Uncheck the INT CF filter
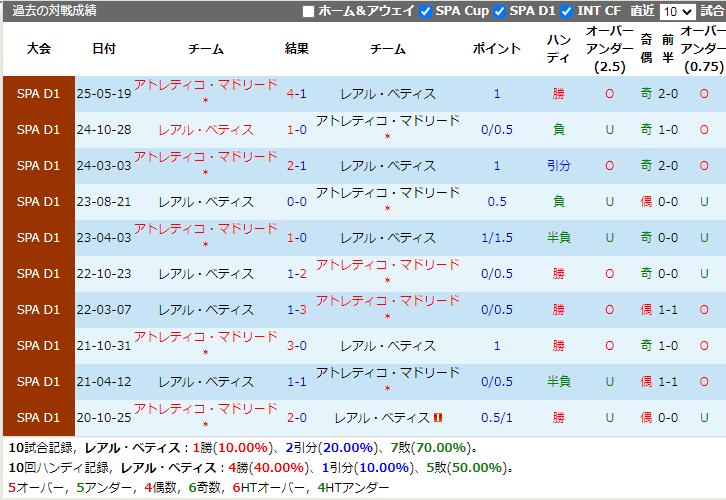Screen dimensions: 726x500 [567, 11]
